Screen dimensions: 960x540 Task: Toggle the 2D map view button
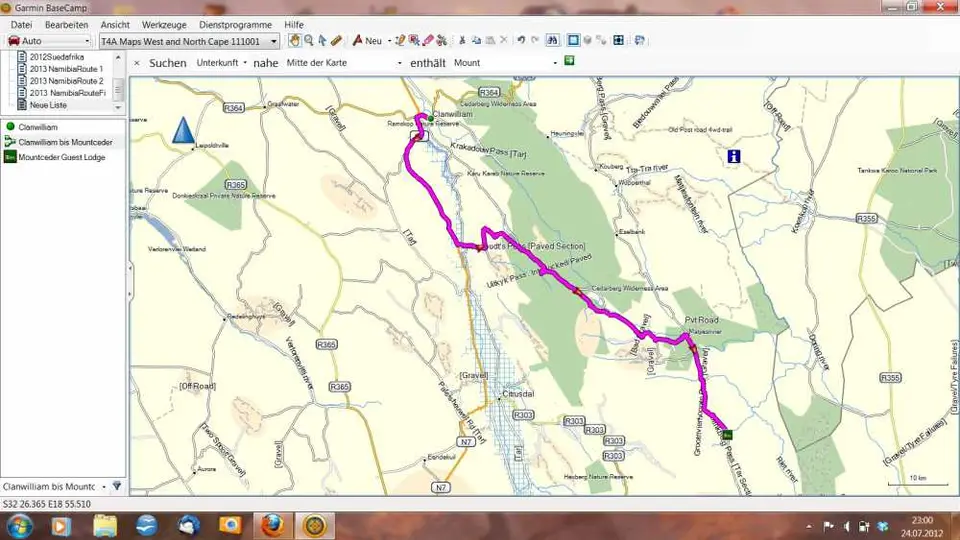573,40
